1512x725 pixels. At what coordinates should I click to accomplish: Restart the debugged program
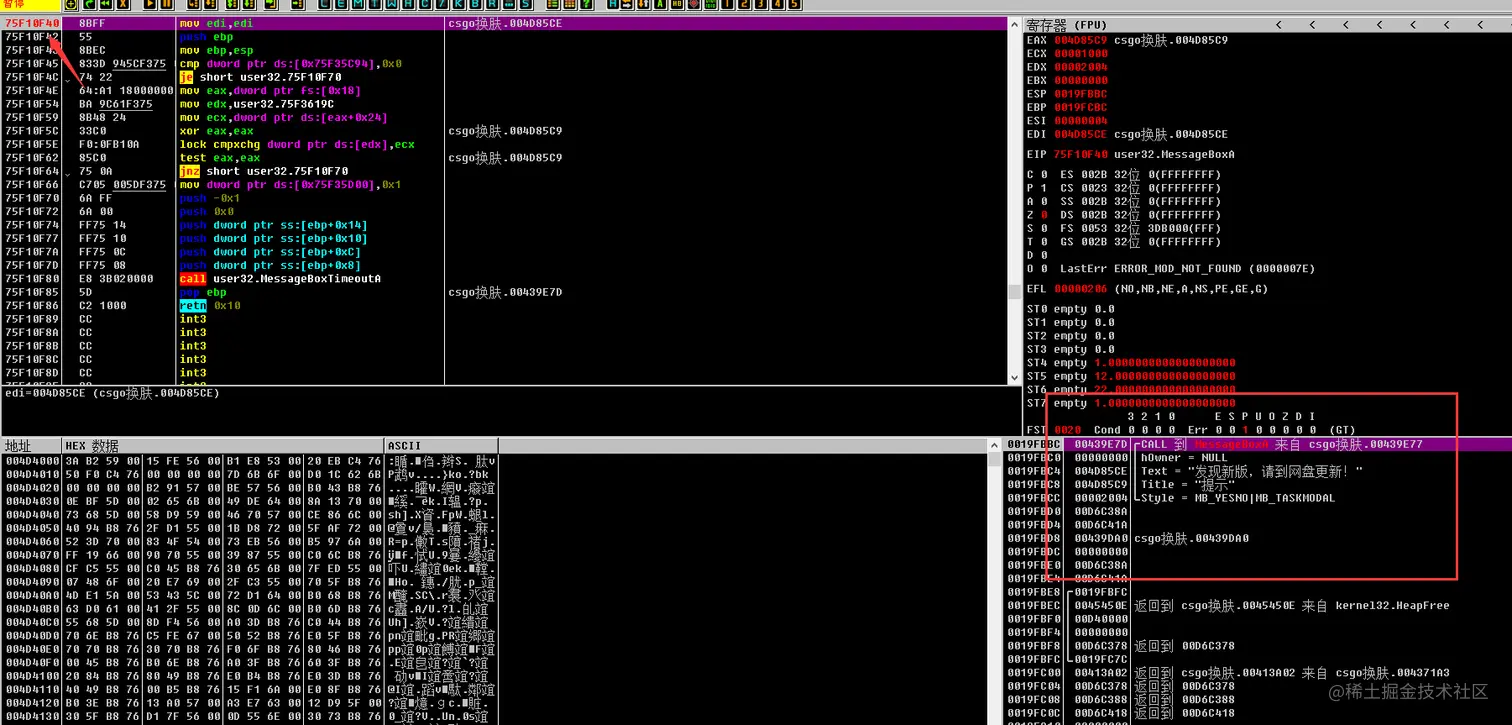pyautogui.click(x=106, y=5)
